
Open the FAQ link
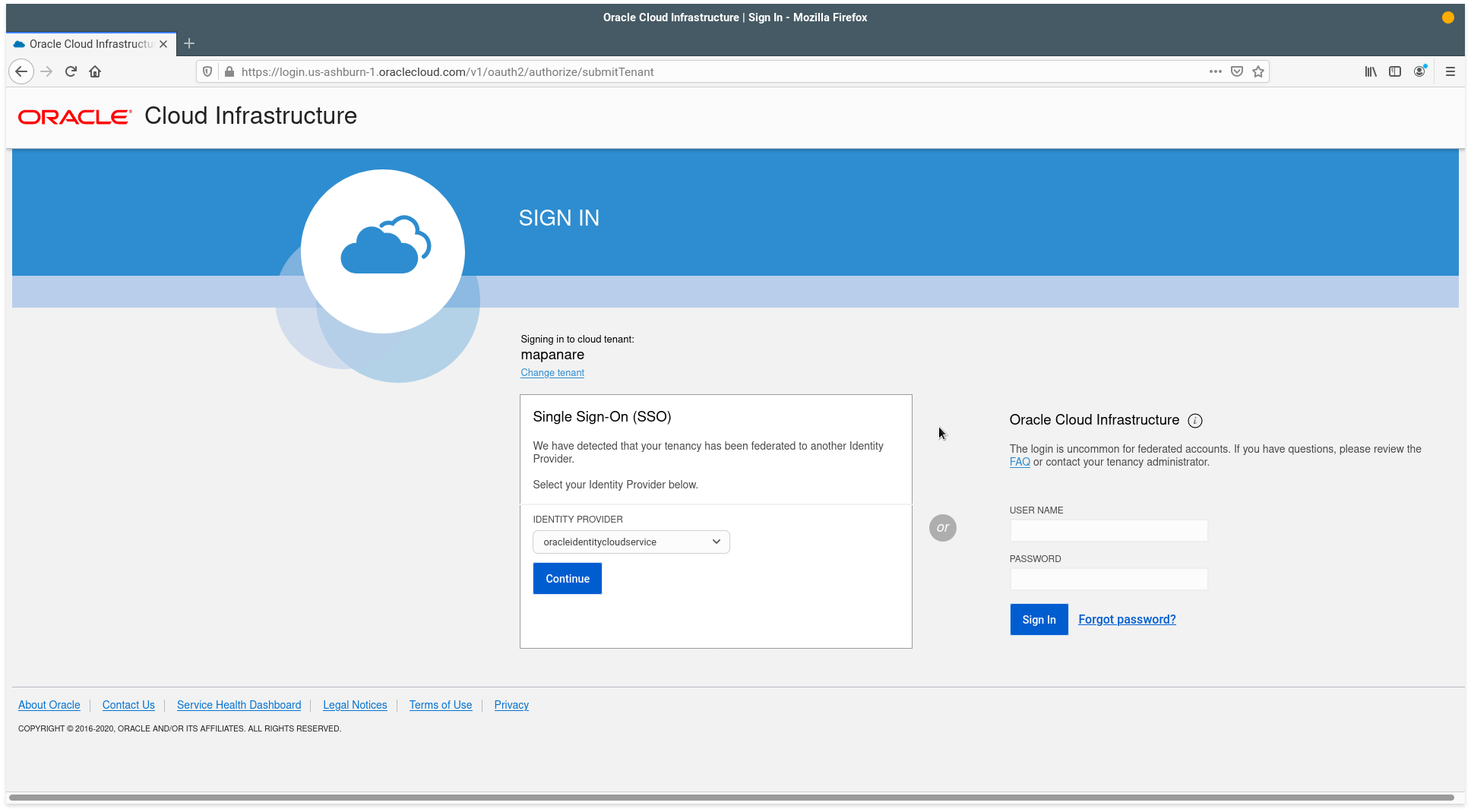[1020, 462]
